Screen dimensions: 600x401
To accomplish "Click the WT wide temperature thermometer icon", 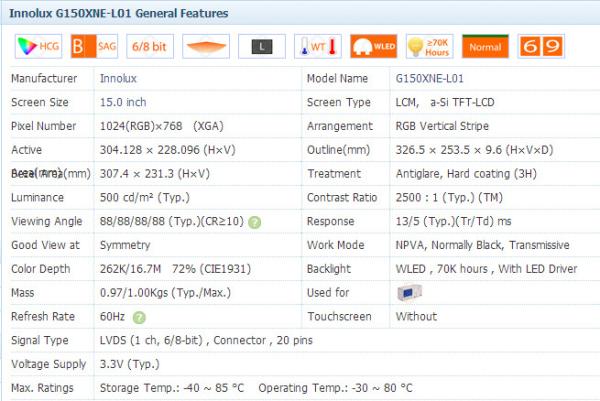I will coord(318,46).
